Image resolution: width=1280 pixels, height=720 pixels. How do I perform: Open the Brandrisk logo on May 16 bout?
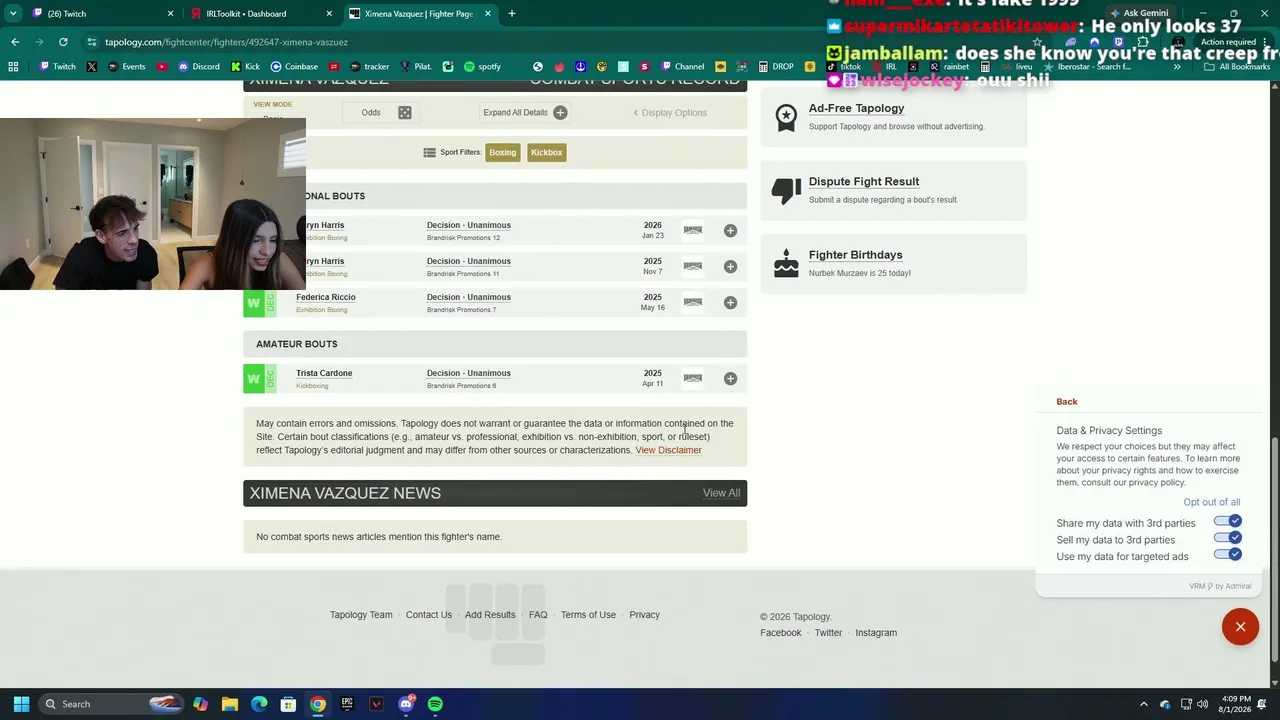point(692,302)
